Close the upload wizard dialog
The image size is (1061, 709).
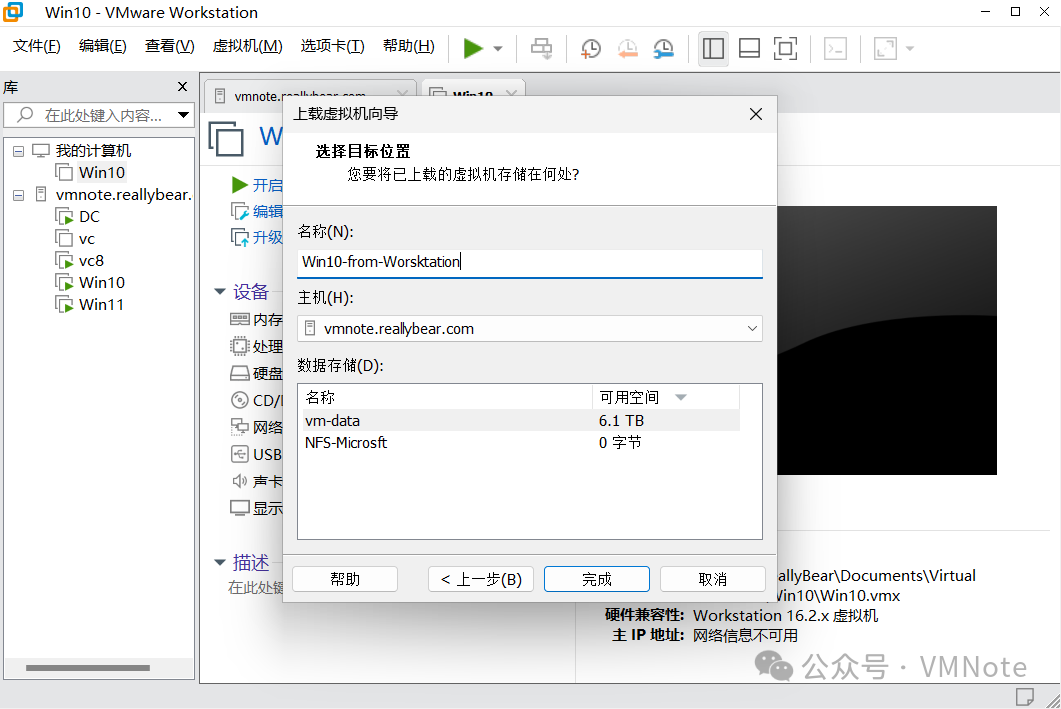coord(756,114)
